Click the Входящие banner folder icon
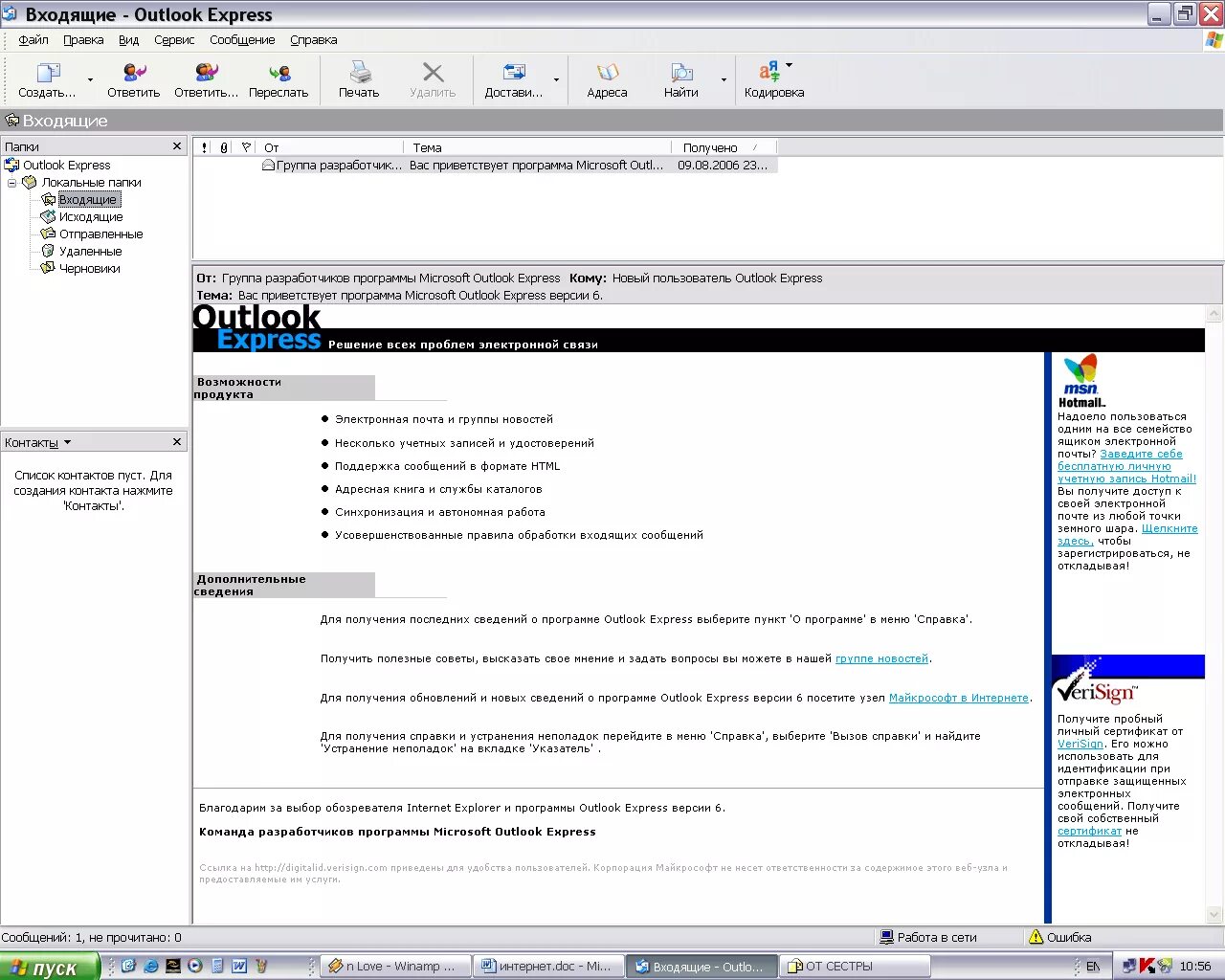 pos(12,121)
